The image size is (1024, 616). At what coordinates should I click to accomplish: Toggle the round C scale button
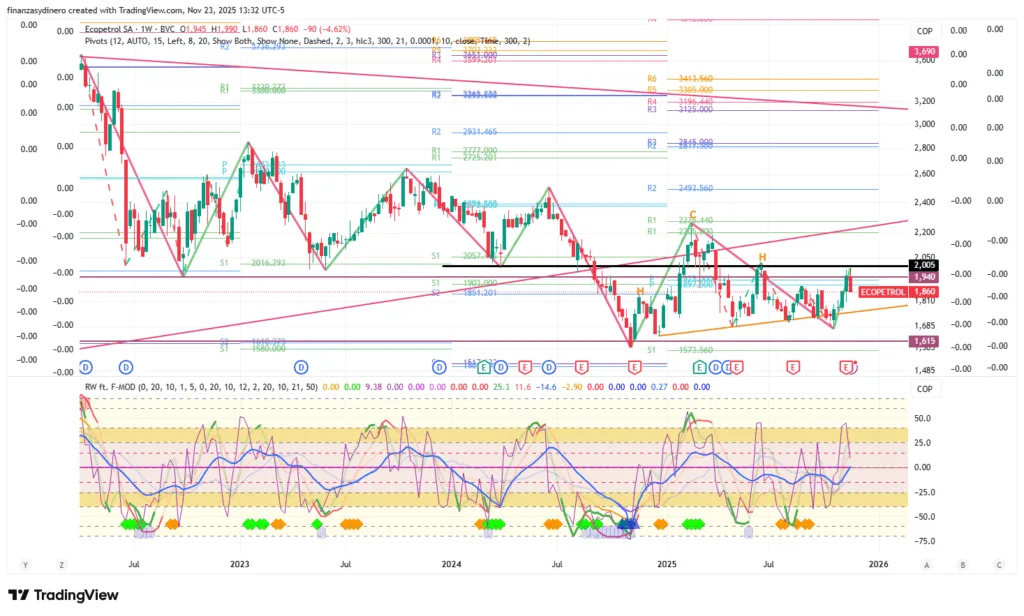996,565
